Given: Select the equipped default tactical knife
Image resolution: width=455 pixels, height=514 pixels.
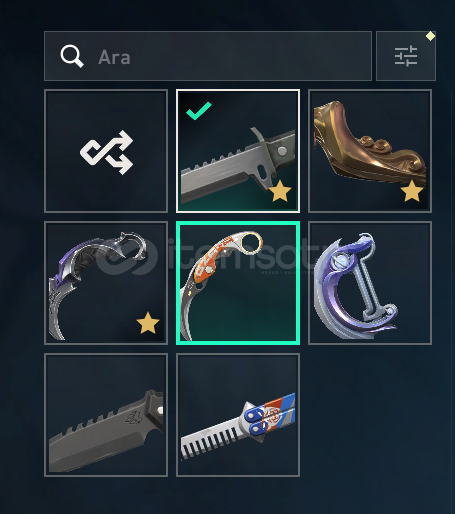Looking at the screenshot, I should click(x=238, y=151).
